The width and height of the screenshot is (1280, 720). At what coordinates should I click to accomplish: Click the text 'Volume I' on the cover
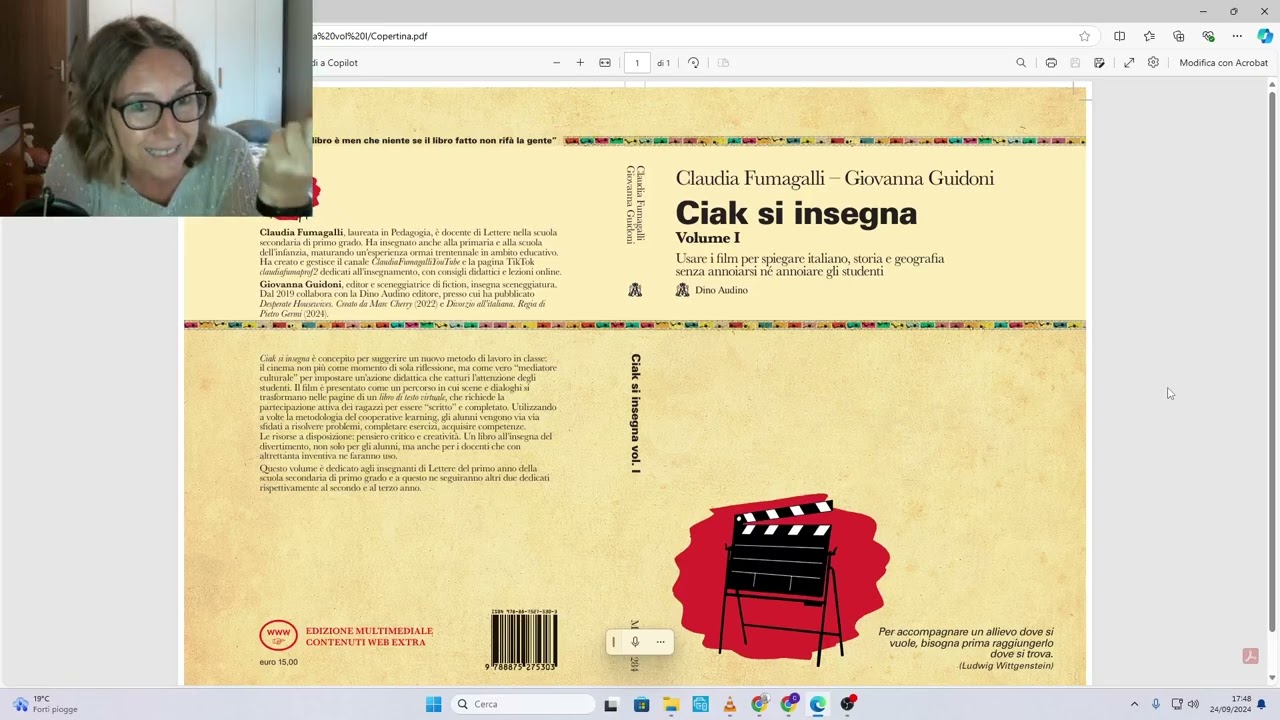point(708,238)
